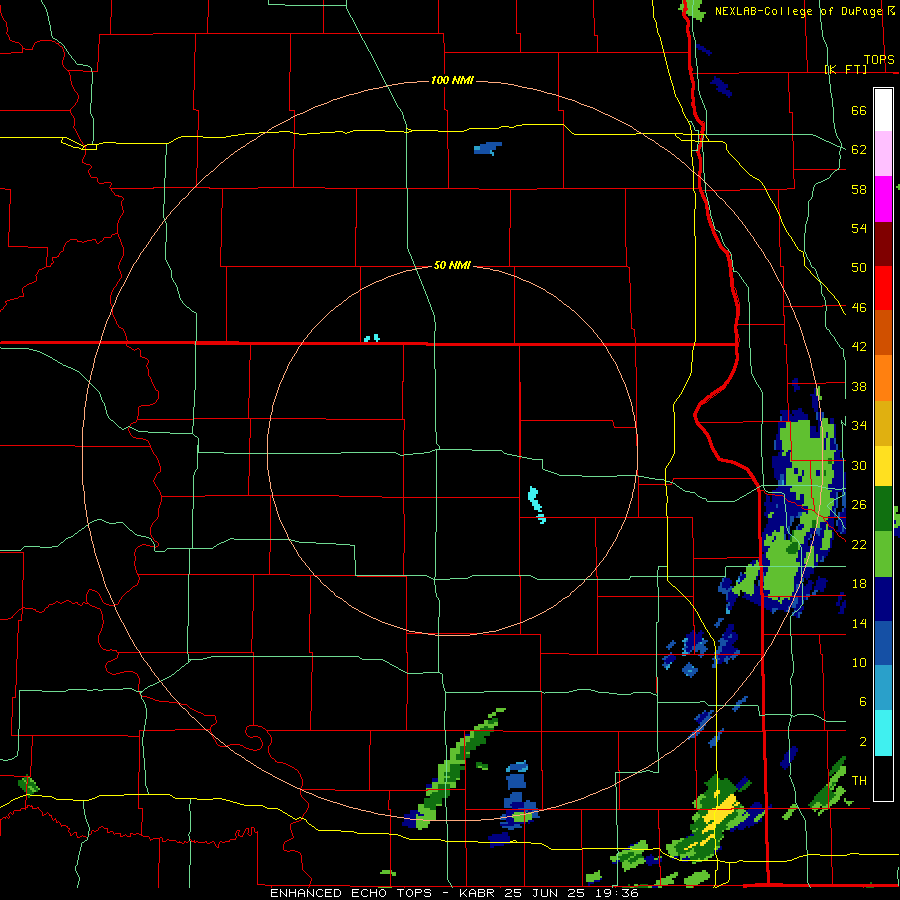
Task: Click the white swatch in the tops legend
Action: (x=883, y=110)
